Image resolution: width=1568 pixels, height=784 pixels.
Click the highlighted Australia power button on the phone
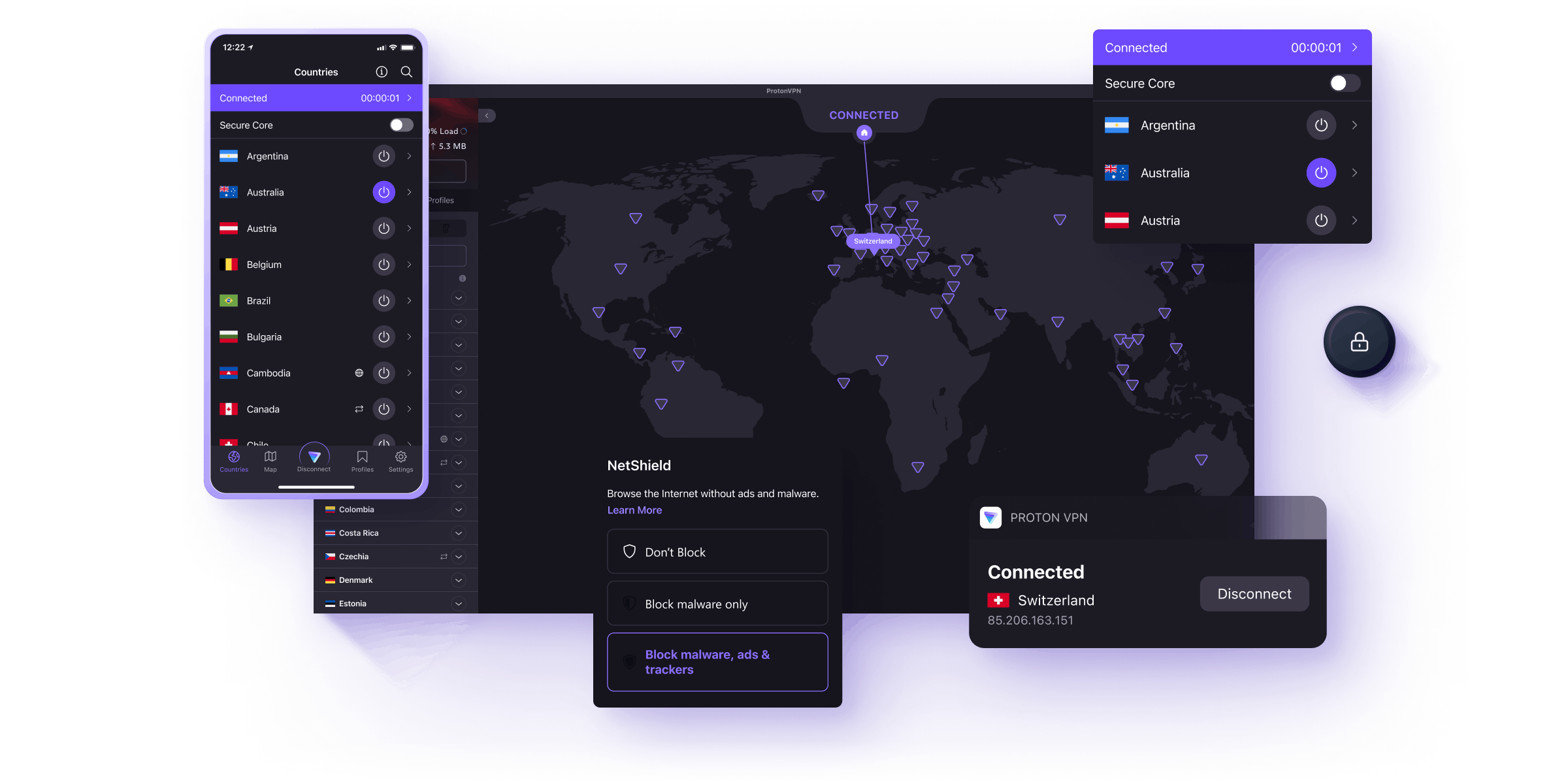coord(384,192)
